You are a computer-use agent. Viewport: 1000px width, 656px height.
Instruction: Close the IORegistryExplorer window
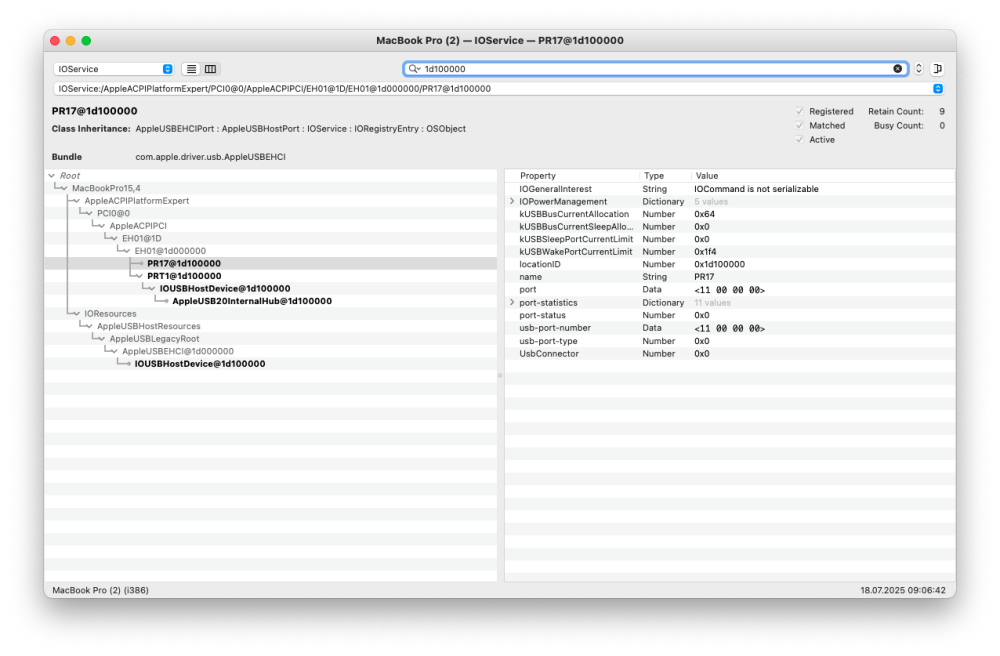55,41
